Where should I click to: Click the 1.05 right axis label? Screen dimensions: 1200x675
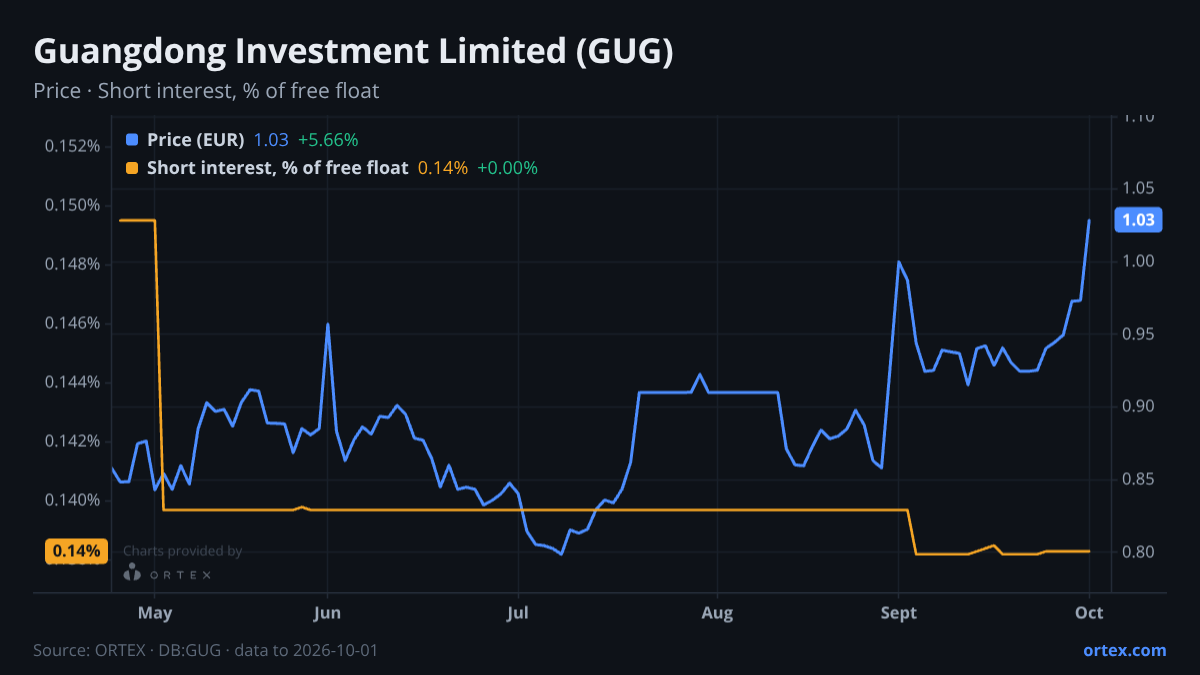(x=1138, y=188)
